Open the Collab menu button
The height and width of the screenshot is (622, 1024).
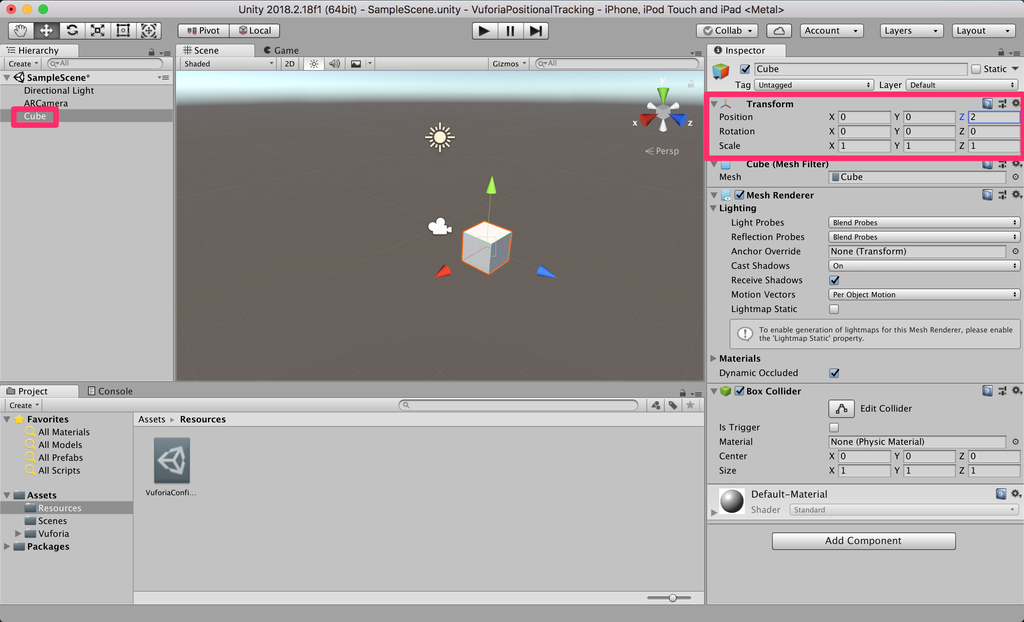727,31
